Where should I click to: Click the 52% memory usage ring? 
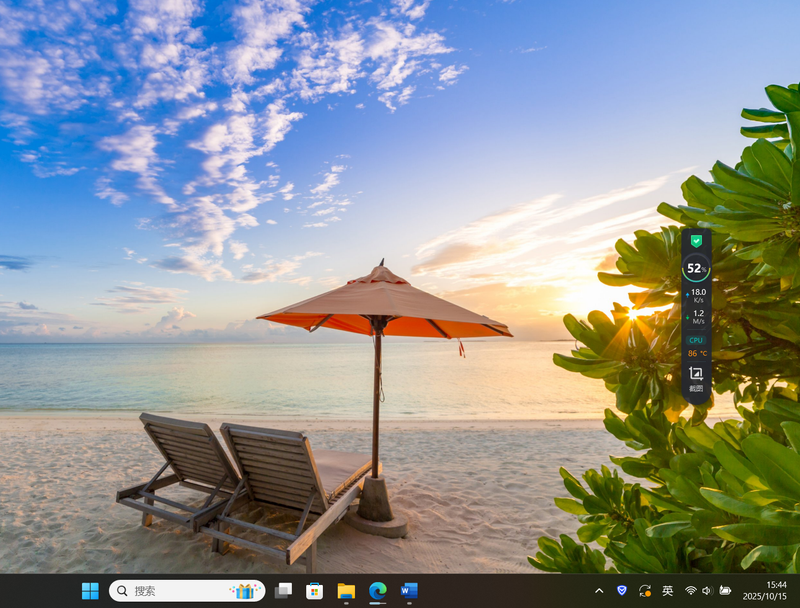[x=697, y=268]
